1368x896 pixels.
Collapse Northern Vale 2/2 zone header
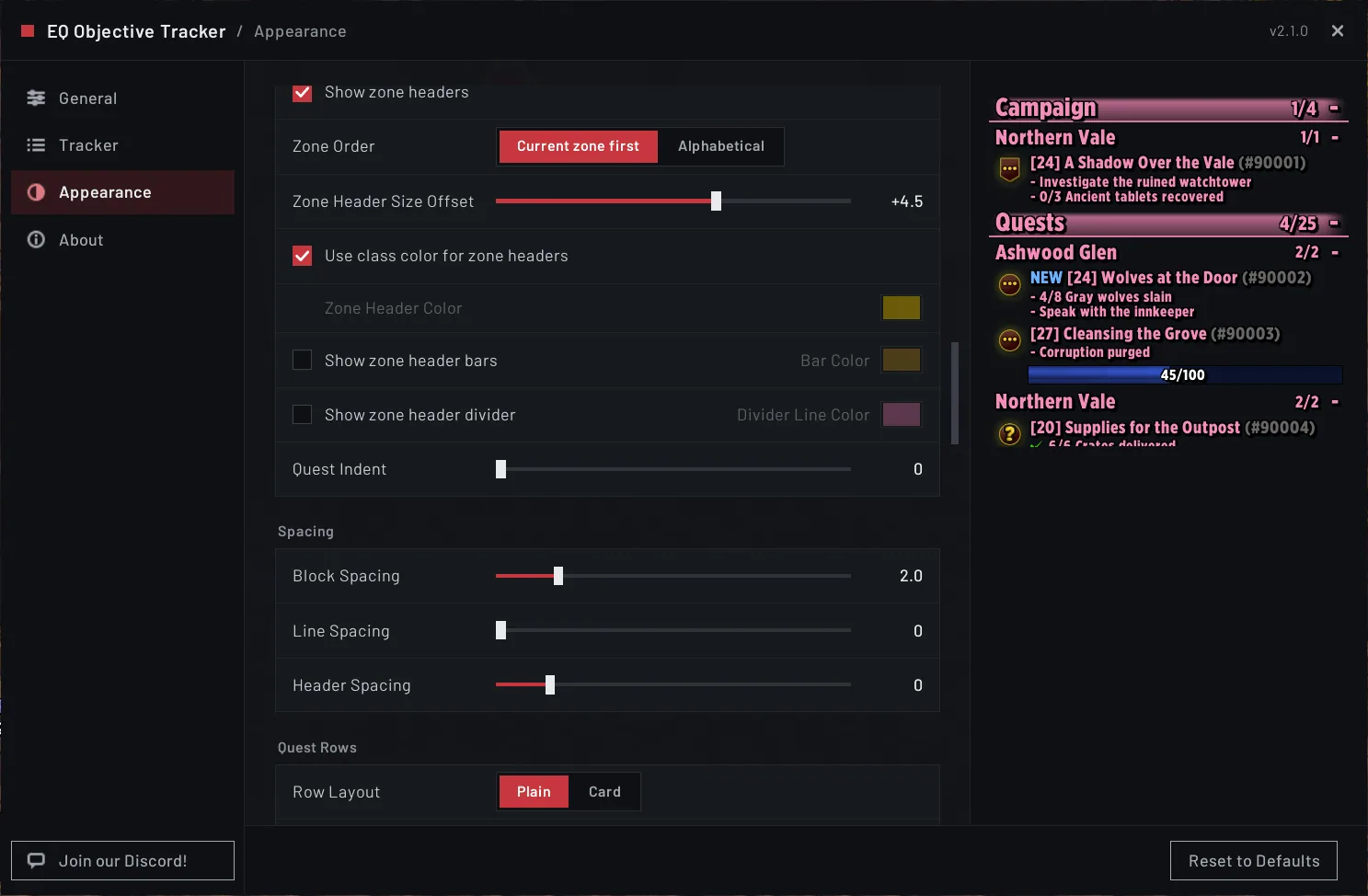tap(1335, 401)
